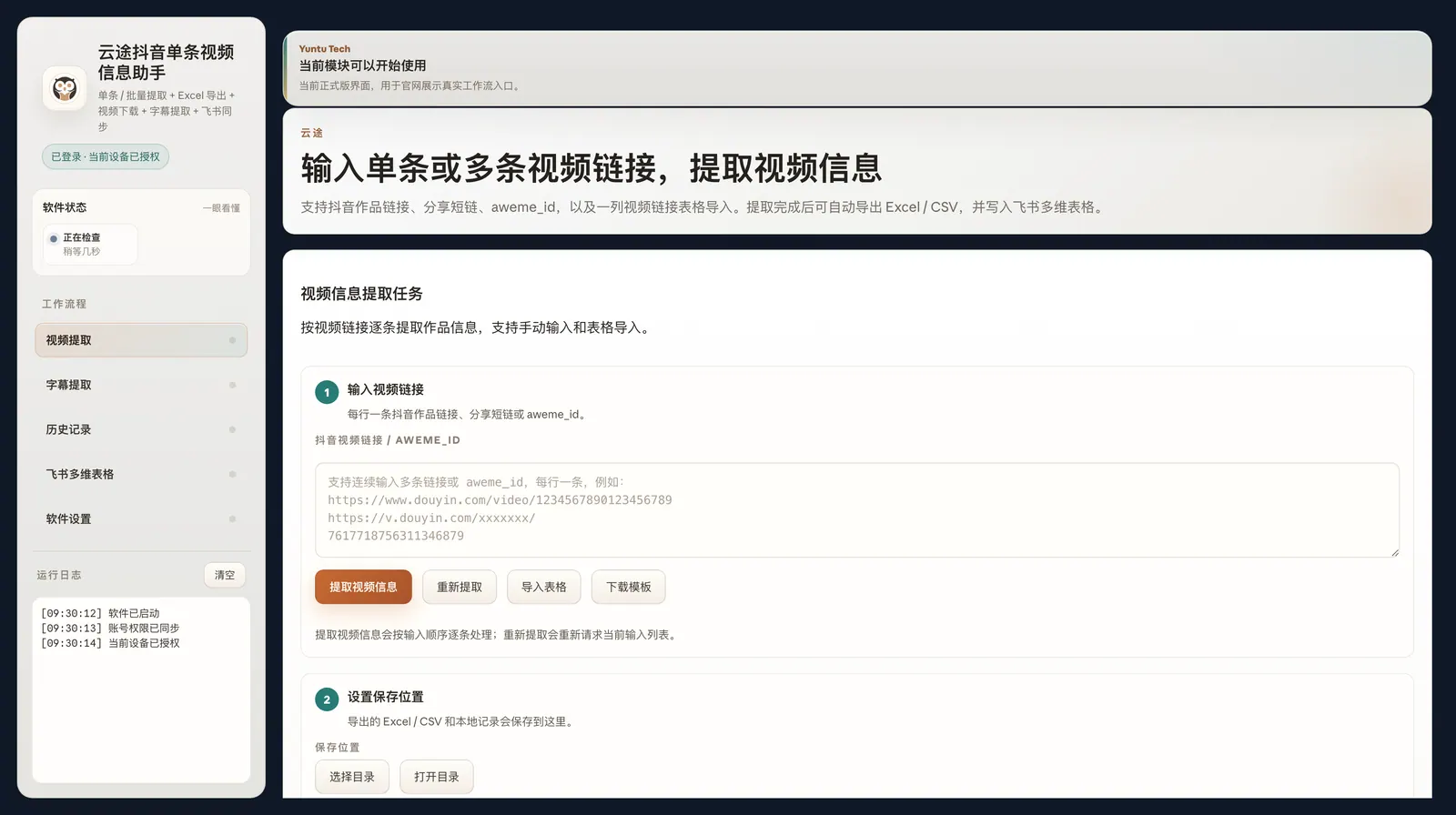The image size is (1456, 815).
Task: Open the 视频提取 workflow item
Action: click(141, 340)
